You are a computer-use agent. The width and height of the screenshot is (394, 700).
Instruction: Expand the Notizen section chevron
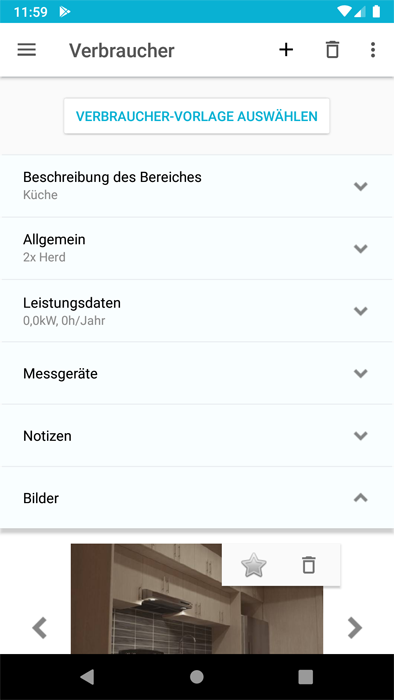360,436
